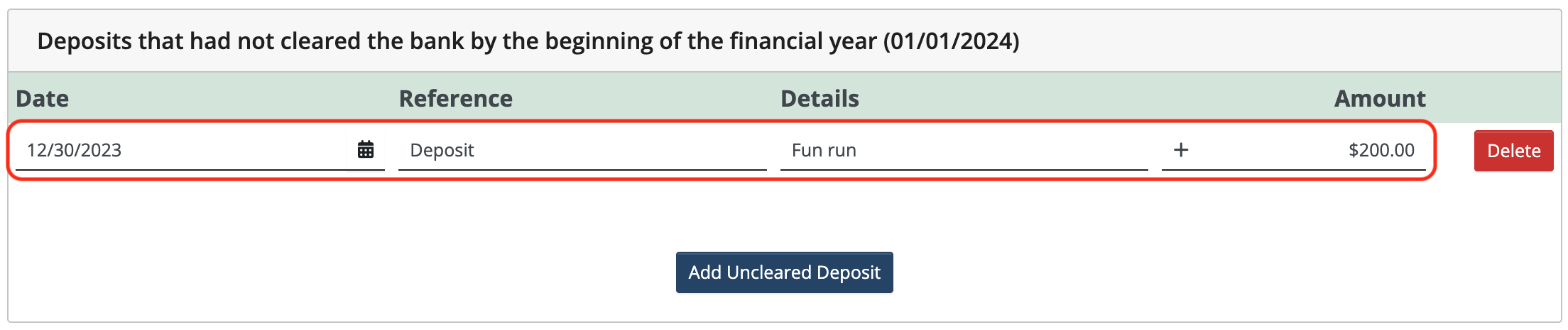Click the 01/01/2024 date in the heading

(x=952, y=41)
